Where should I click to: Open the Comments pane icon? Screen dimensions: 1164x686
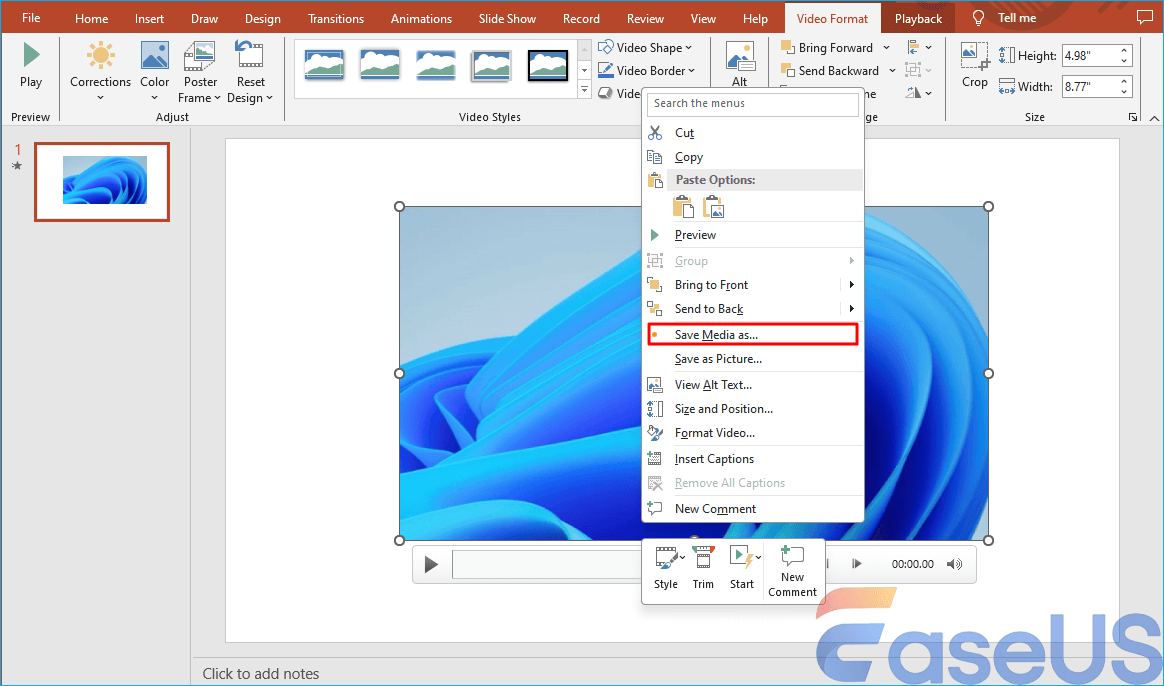tap(1145, 17)
